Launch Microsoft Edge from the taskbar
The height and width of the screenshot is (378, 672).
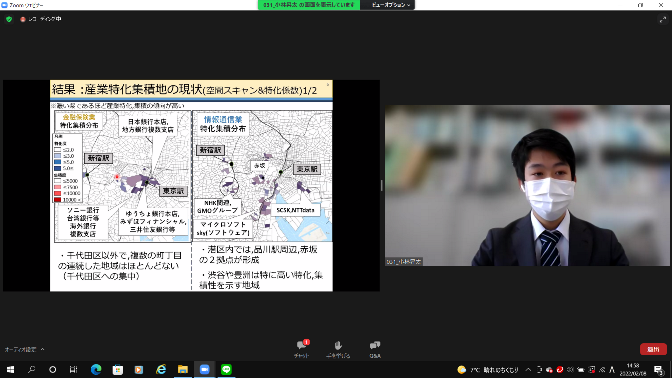click(x=96, y=369)
